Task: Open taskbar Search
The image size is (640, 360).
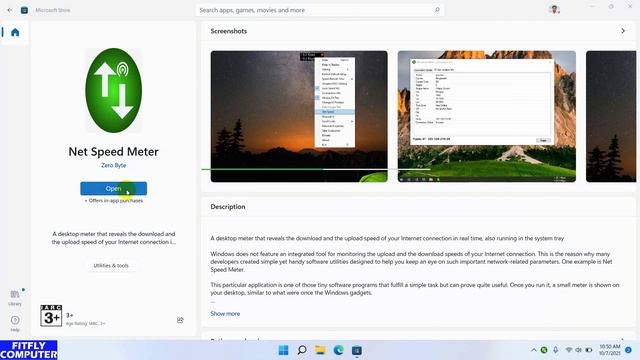Action: 302,350
